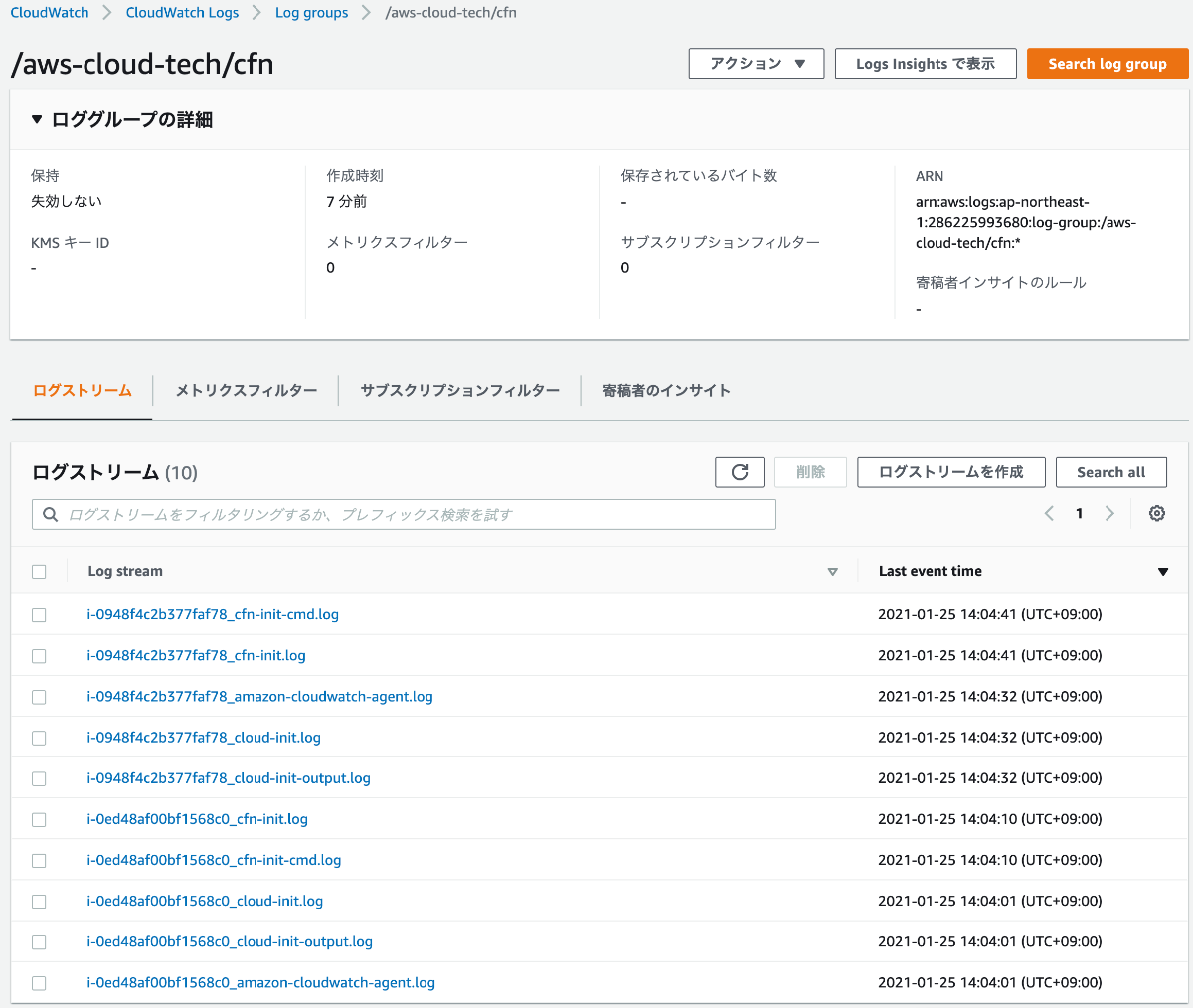Open i-0948f4c2b377faf78_cloud-init.log stream

tap(204, 737)
